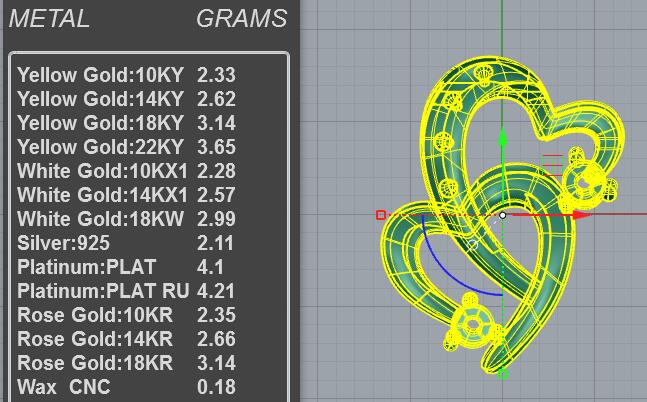Viewport: 647px width, 402px height.
Task: Click the 3.65 grams value
Action: (216, 147)
